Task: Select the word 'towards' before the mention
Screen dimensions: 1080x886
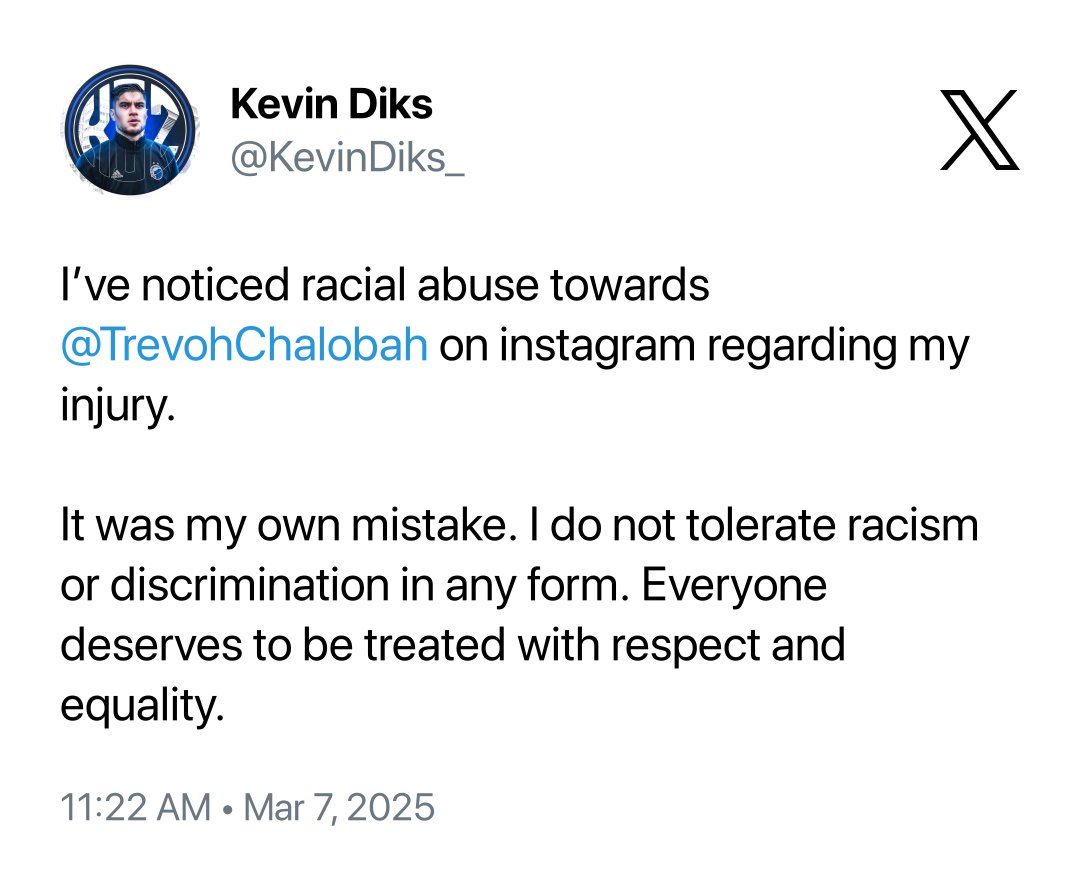Action: coord(630,285)
